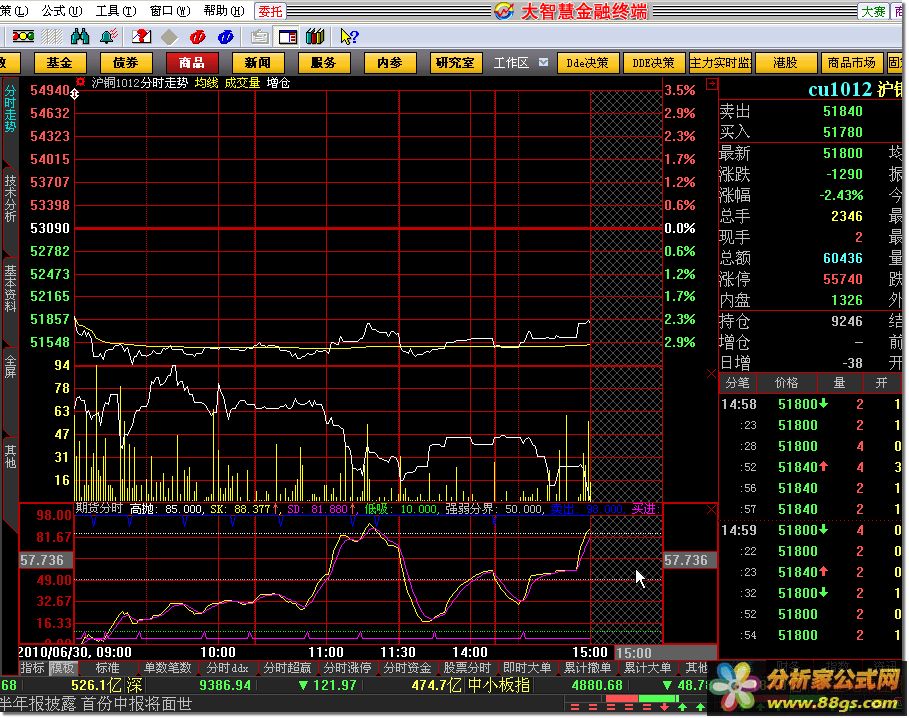This screenshot has width=909, height=718.
Task: Click the traffic light indicator icon
Action: point(23,37)
